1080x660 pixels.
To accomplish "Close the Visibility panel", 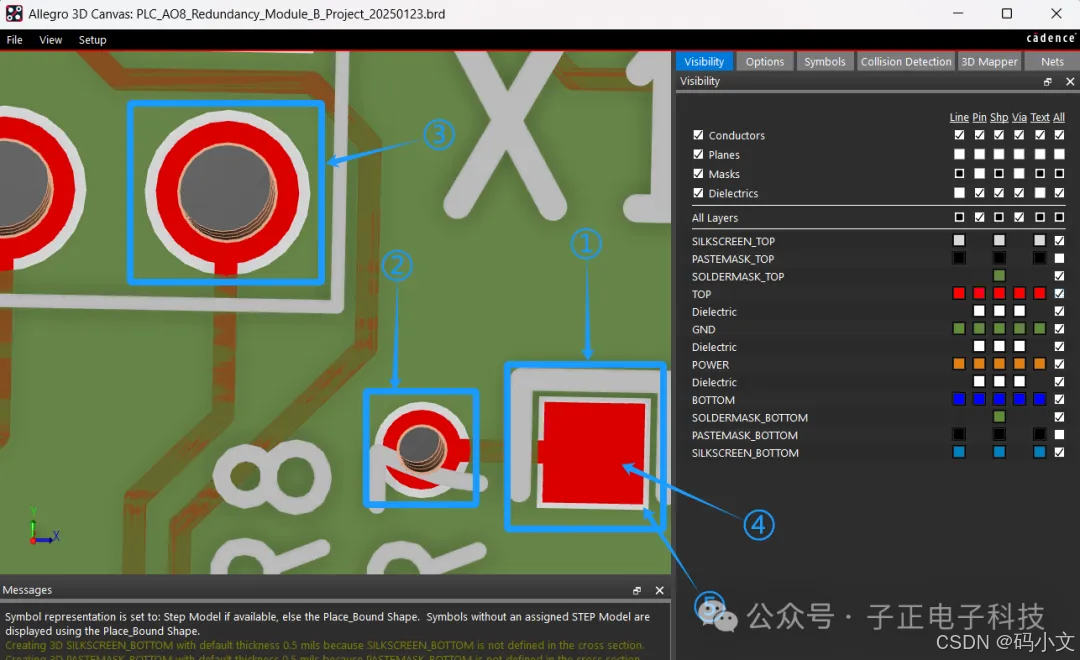I will coord(1070,81).
